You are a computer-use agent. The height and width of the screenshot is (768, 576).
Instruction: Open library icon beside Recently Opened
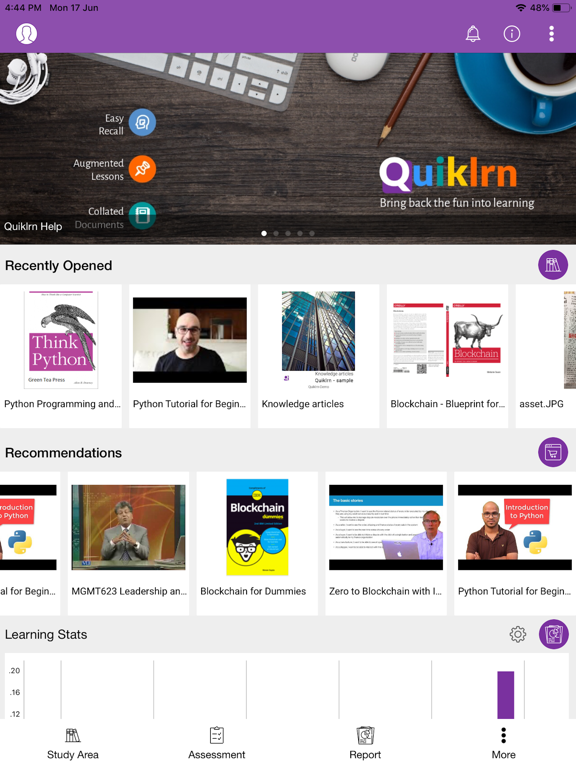pos(553,265)
